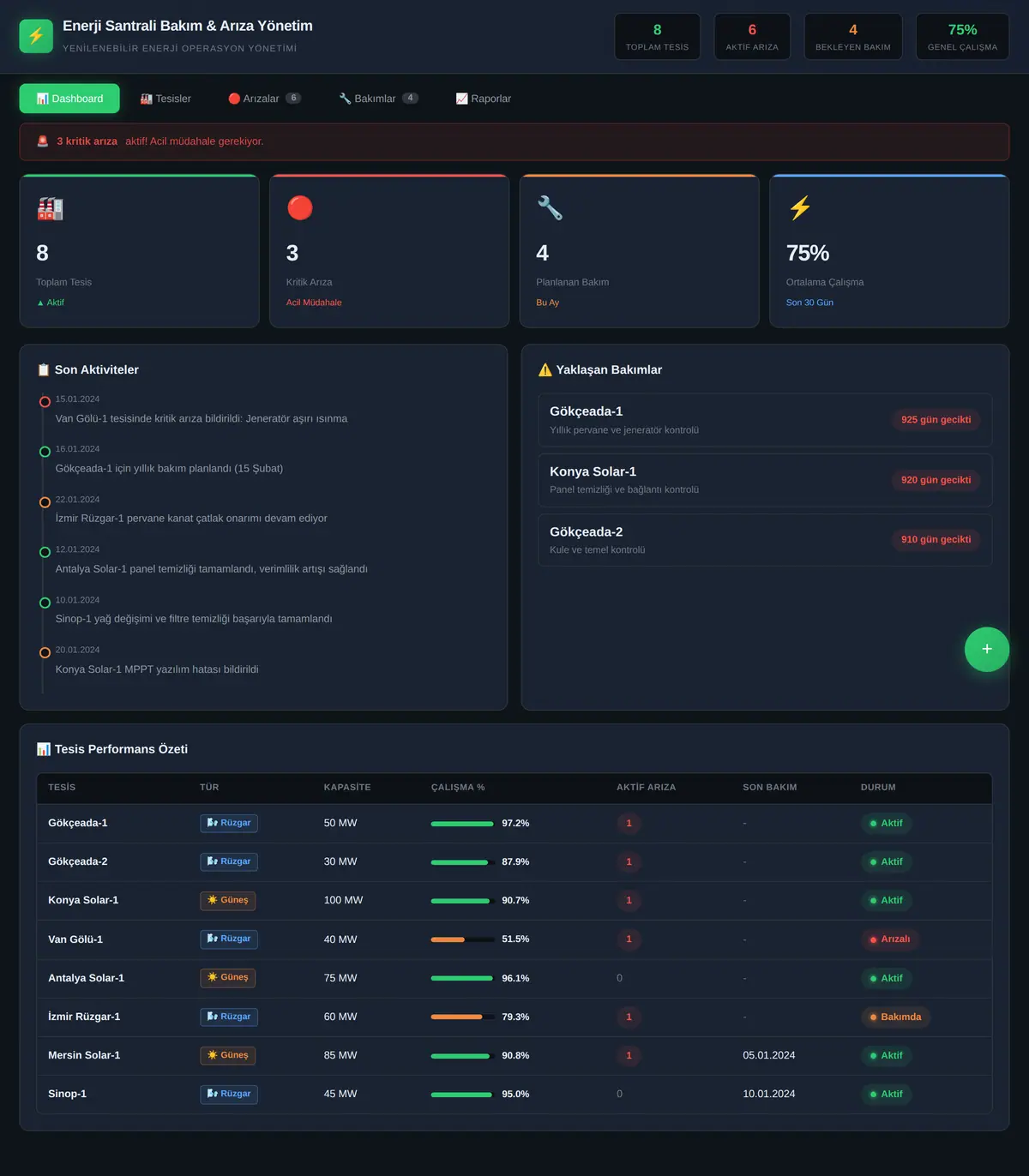
Task: Click the '925 gün gecikti' overdue badge
Action: click(936, 420)
